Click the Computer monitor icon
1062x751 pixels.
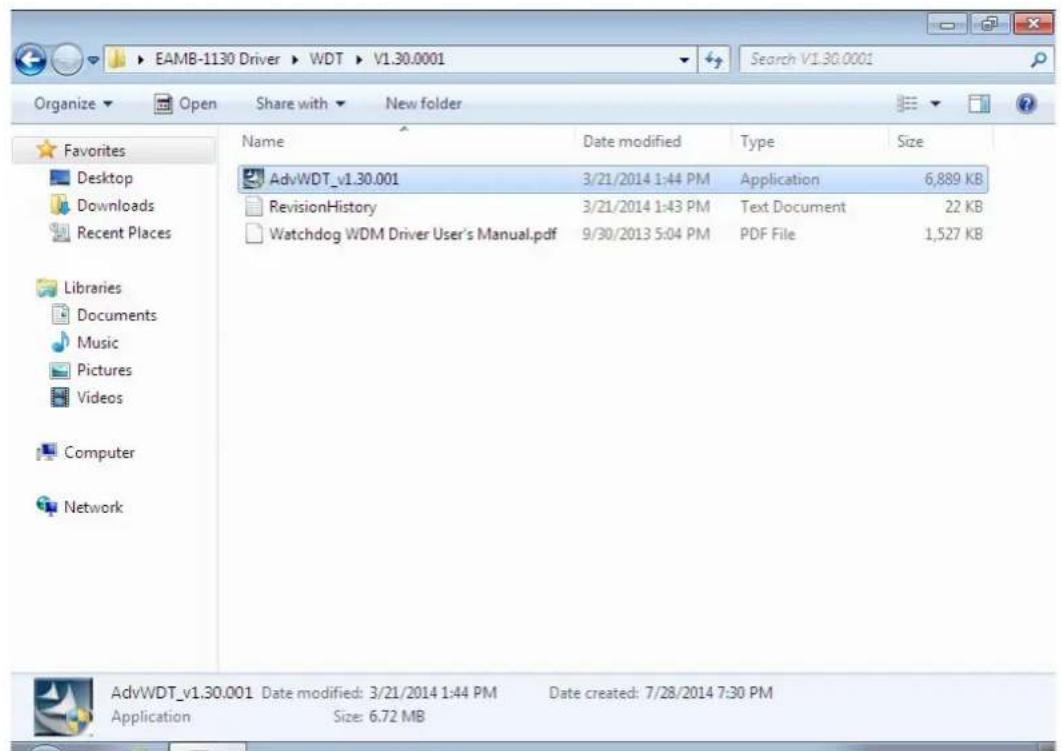pyautogui.click(x=46, y=452)
